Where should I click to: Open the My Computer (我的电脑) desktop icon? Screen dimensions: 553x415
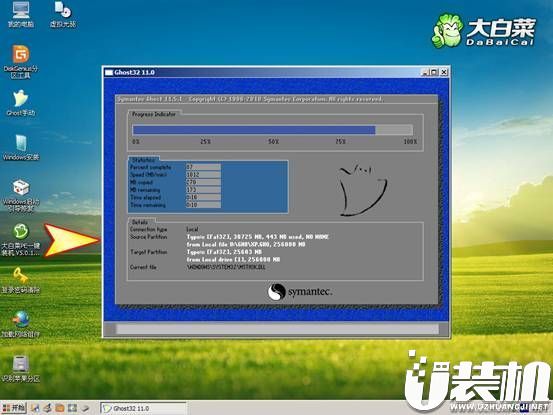pos(20,14)
